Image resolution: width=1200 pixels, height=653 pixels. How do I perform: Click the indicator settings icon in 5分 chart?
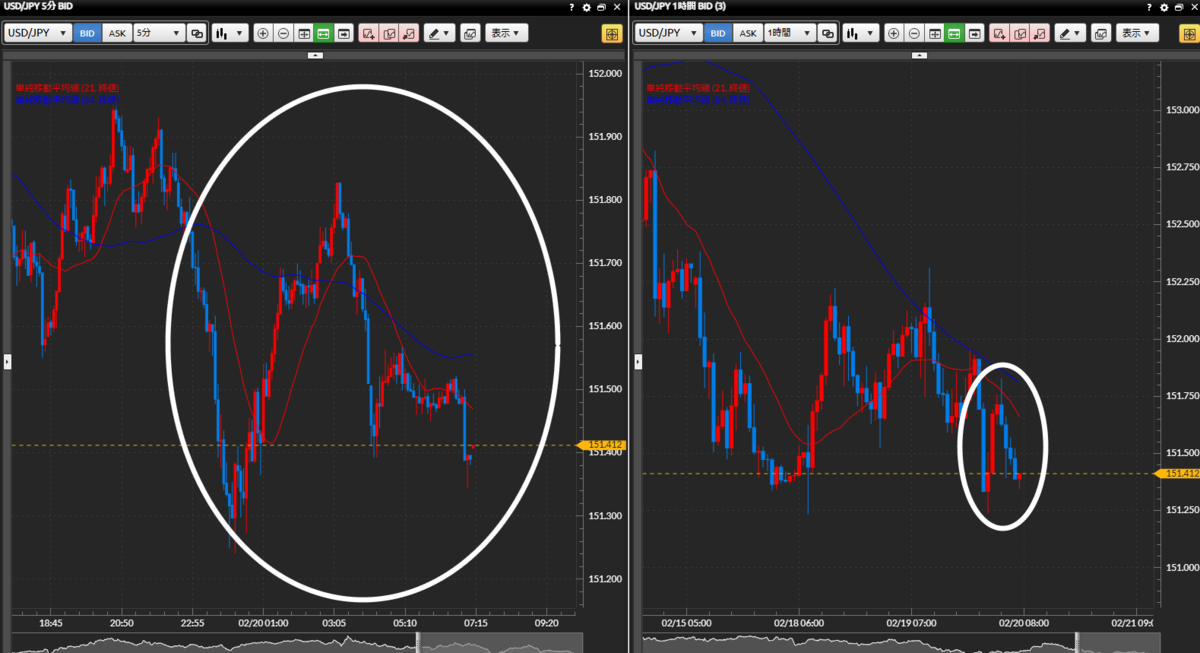(x=470, y=33)
